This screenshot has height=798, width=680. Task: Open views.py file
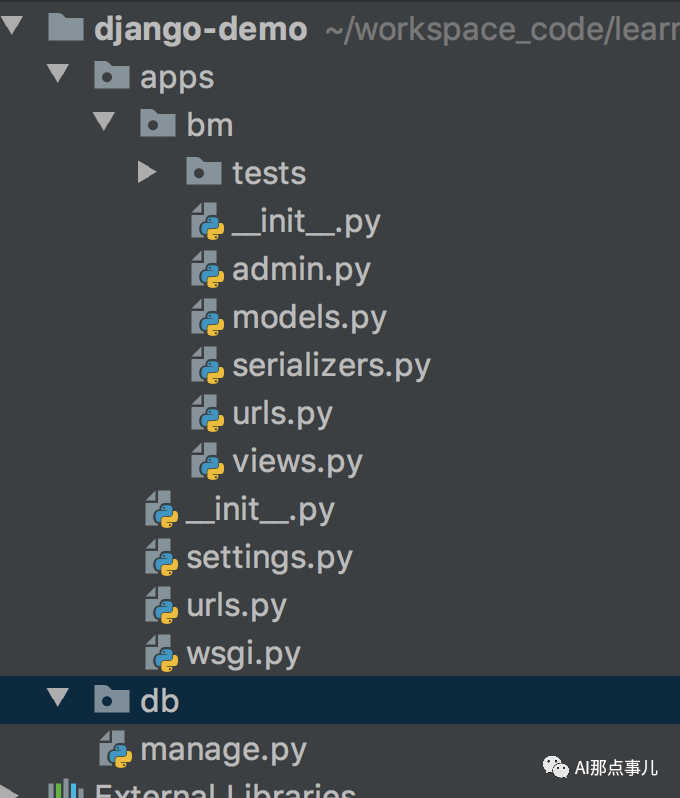point(297,463)
